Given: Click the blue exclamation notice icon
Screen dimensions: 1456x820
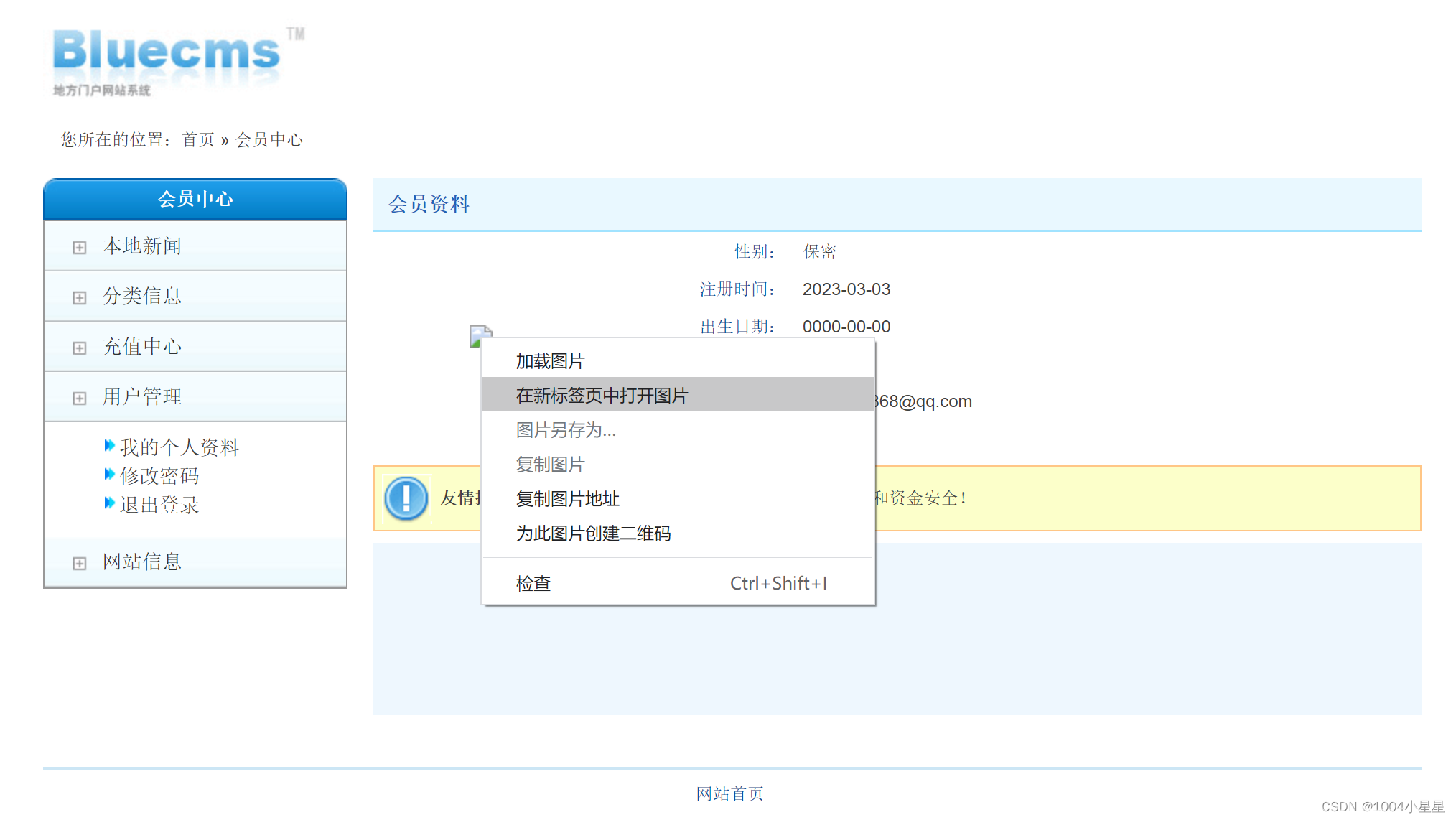Looking at the screenshot, I should [406, 498].
